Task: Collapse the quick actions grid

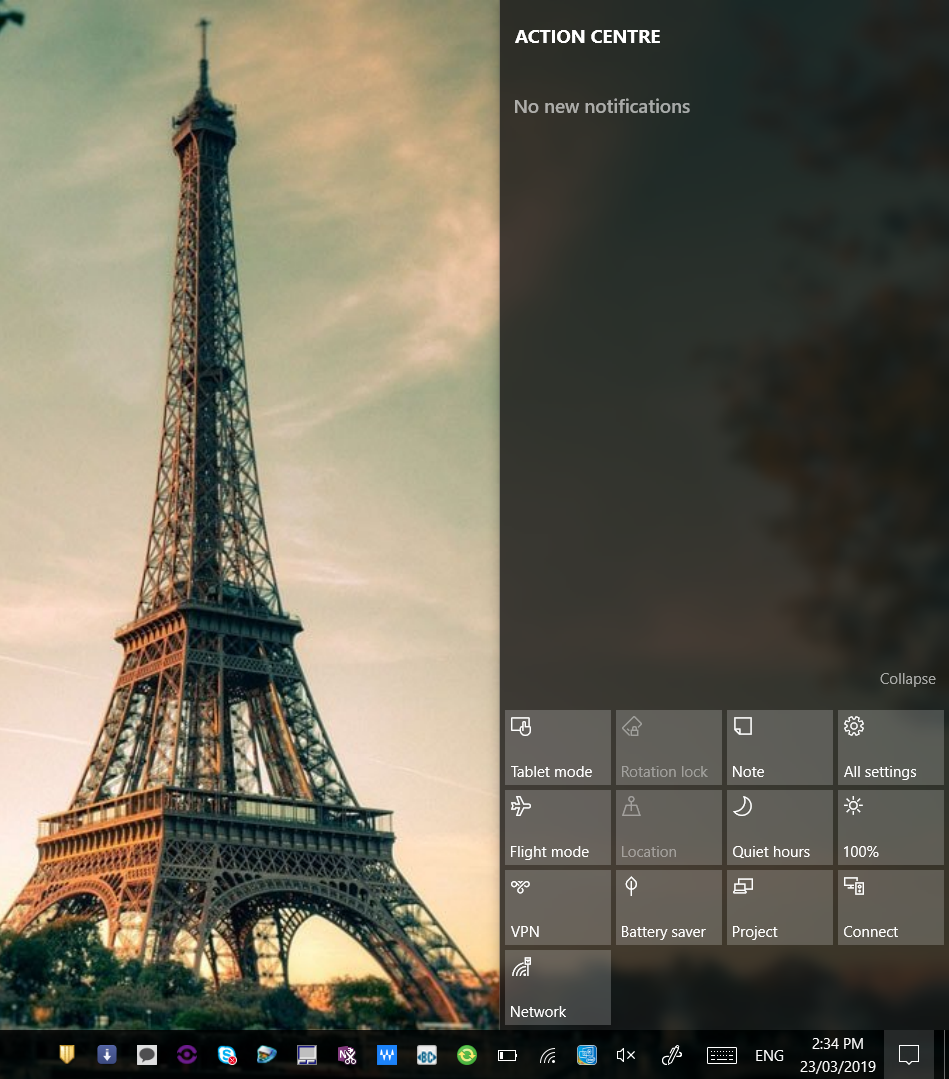Action: 907,679
